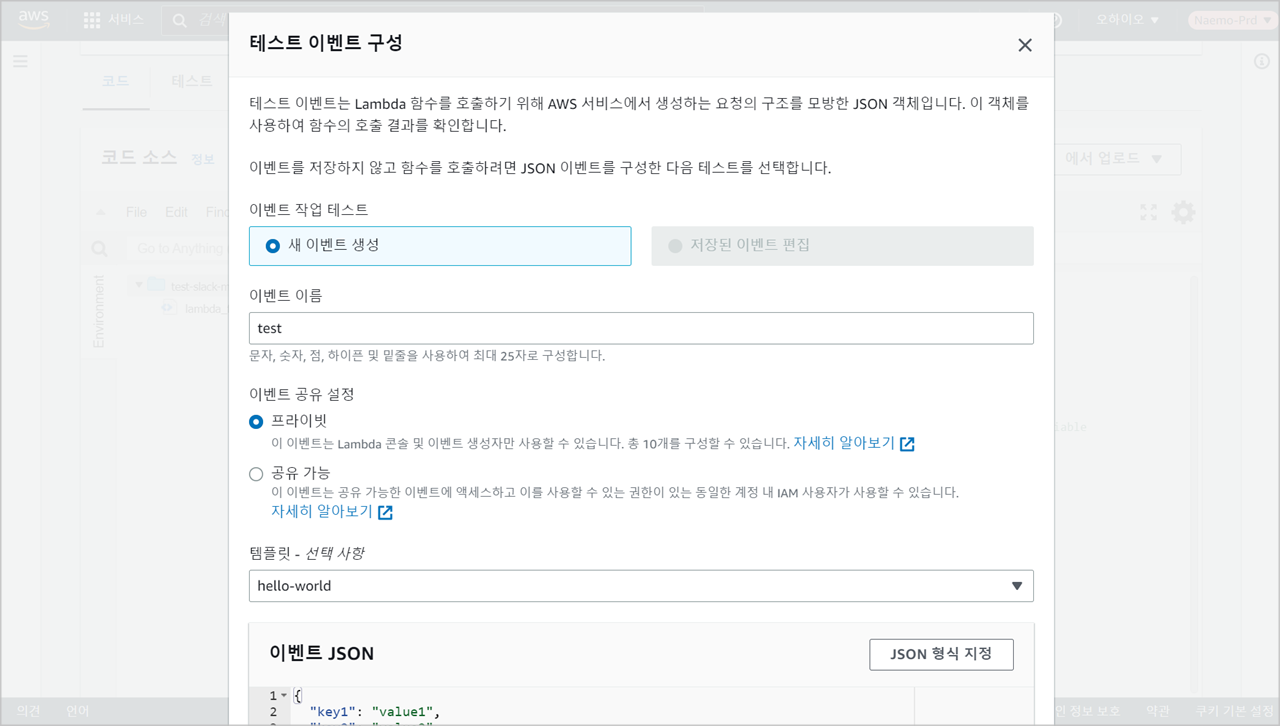This screenshot has width=1280, height=726.
Task: Click the "key1" JSON line text
Action: click(375, 712)
